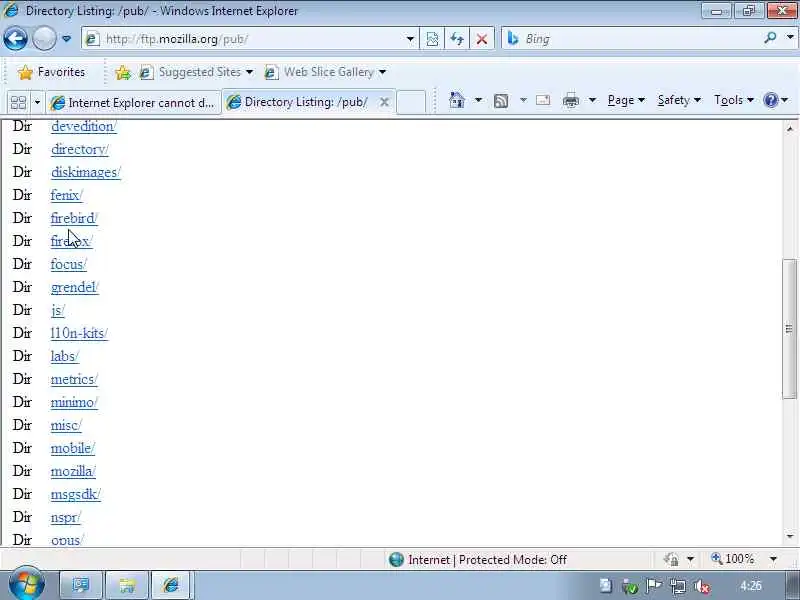Open the labs/ directory link

(64, 356)
